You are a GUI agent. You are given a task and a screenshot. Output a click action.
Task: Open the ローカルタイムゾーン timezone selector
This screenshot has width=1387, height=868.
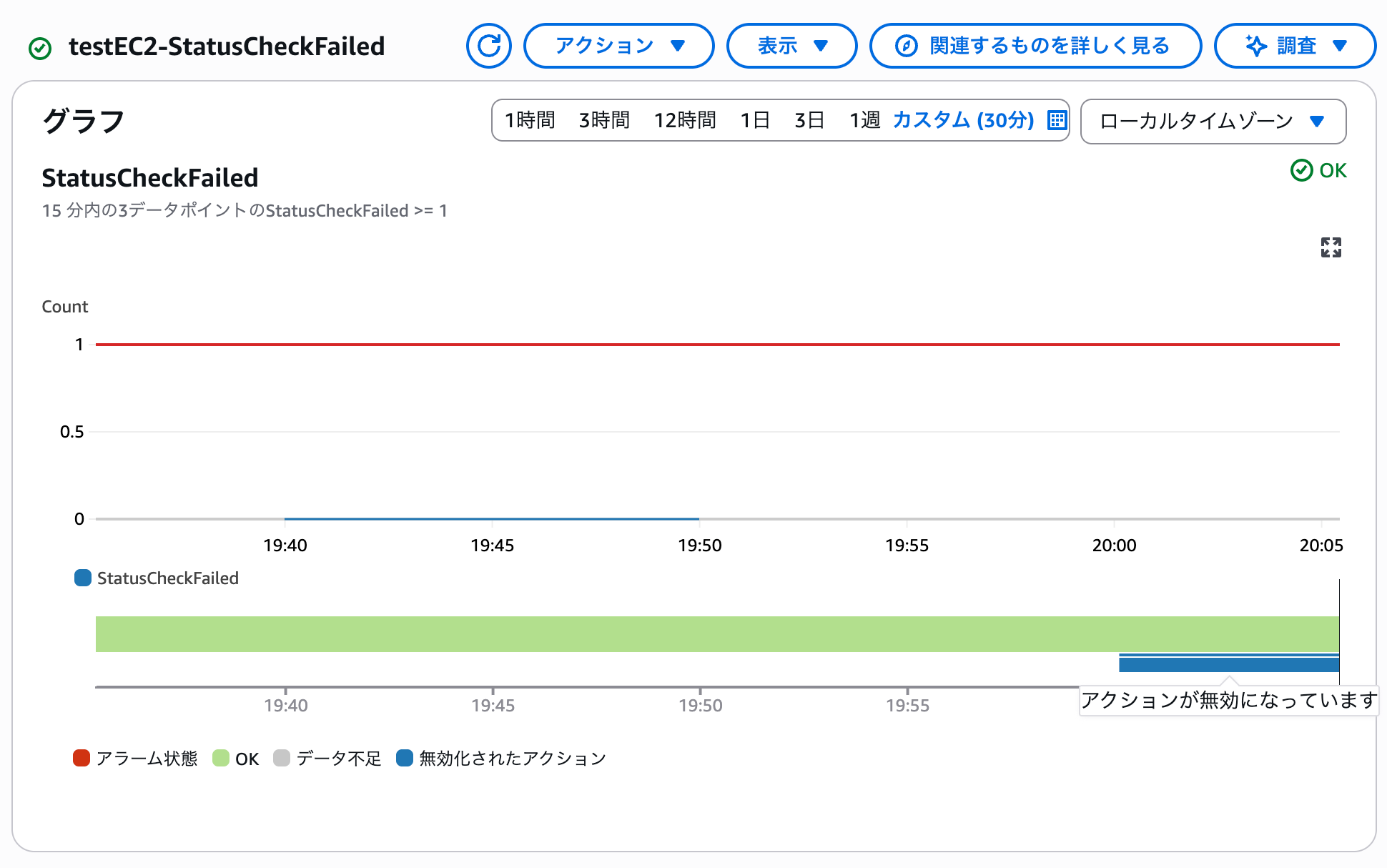pos(1213,121)
